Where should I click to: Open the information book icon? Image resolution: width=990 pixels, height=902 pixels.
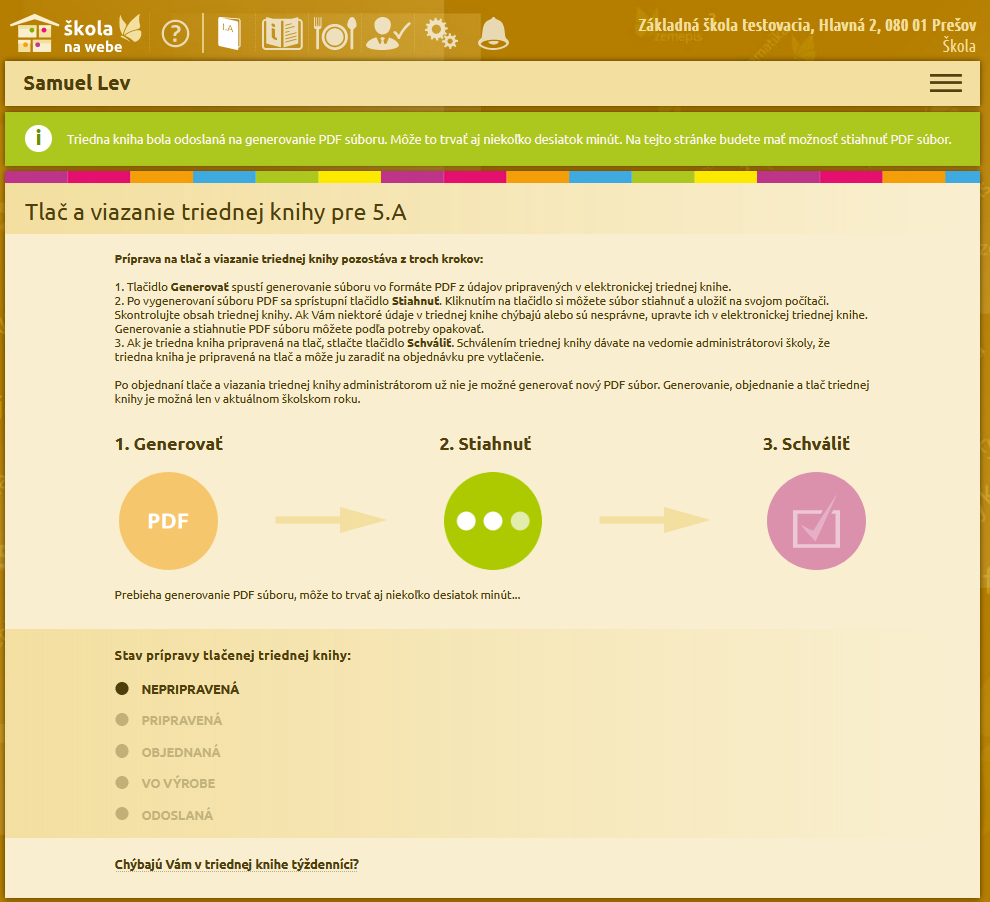click(282, 33)
